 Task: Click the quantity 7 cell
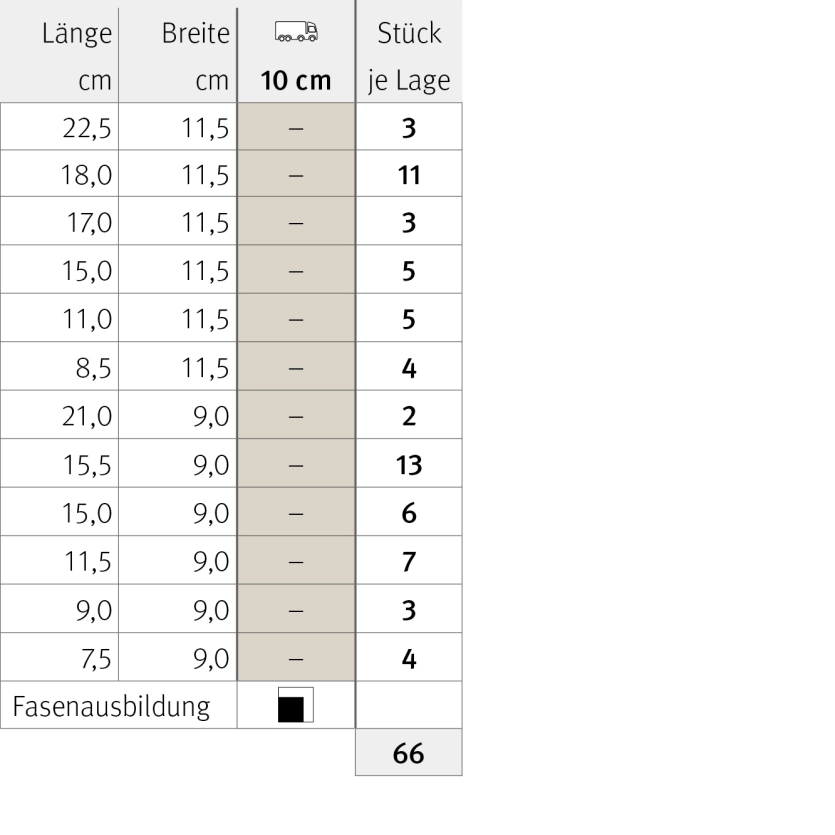click(409, 560)
